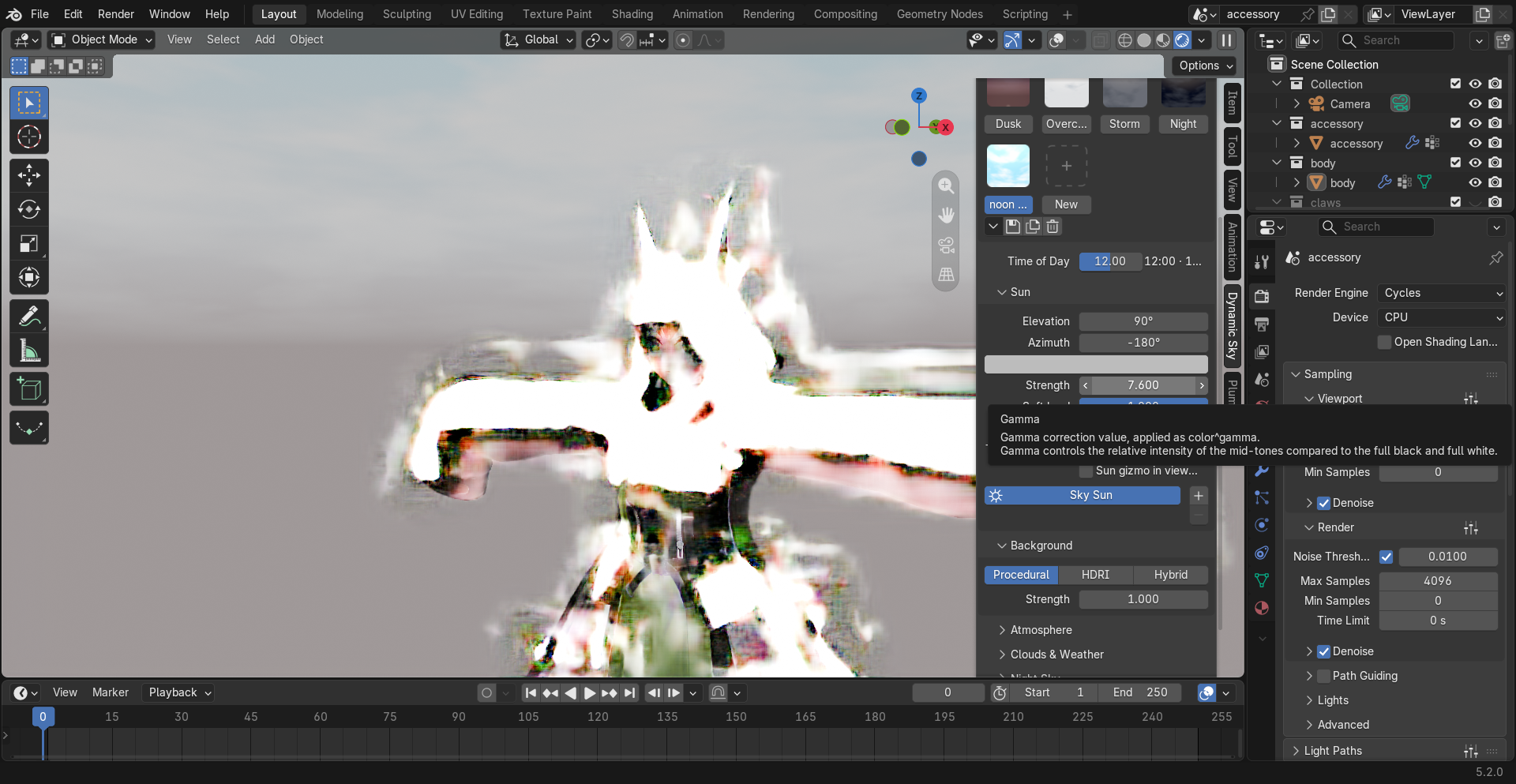
Task: Select the Scale tool
Action: (29, 244)
